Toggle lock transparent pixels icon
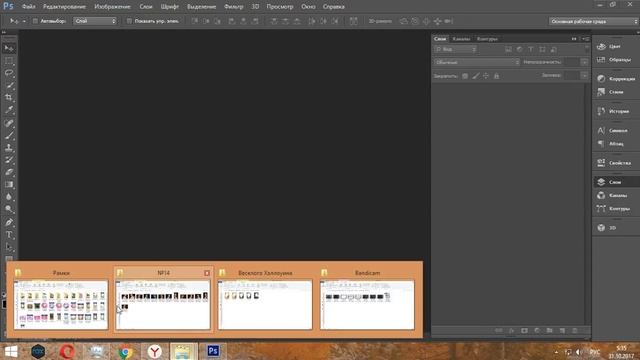This screenshot has height=360, width=640. [x=465, y=76]
